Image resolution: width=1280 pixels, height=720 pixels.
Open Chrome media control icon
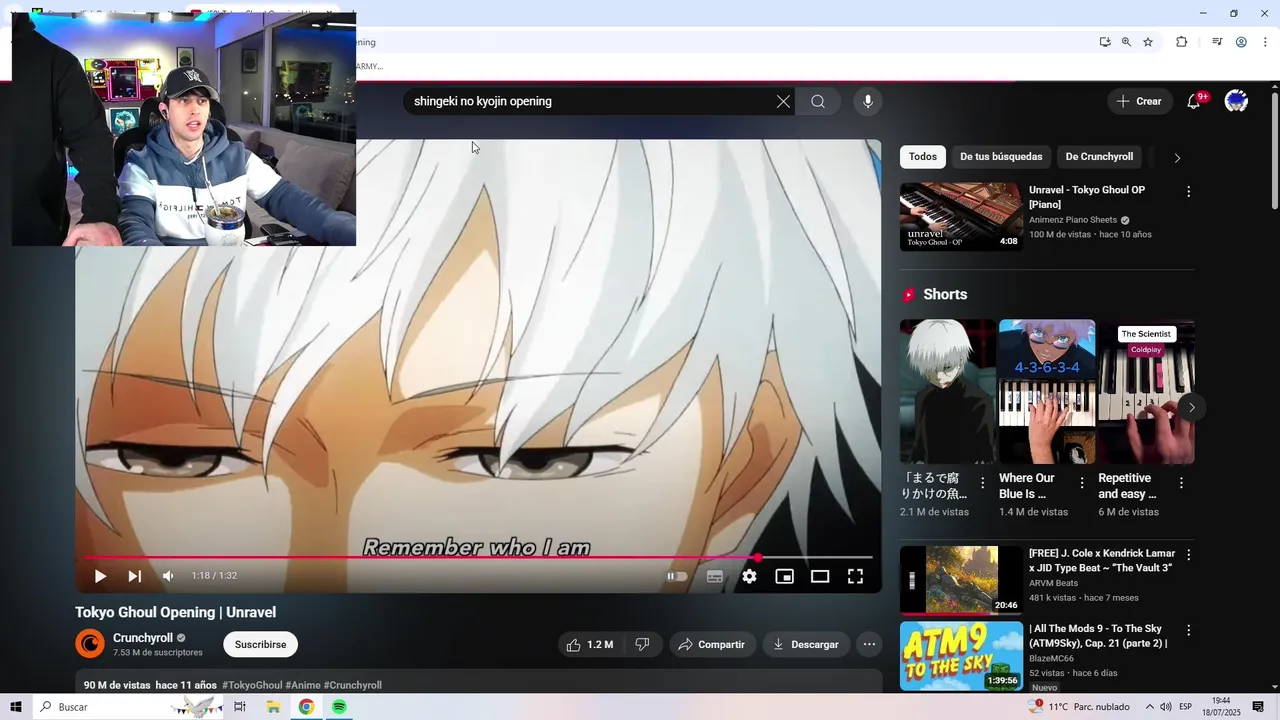pyautogui.click(x=1217, y=42)
